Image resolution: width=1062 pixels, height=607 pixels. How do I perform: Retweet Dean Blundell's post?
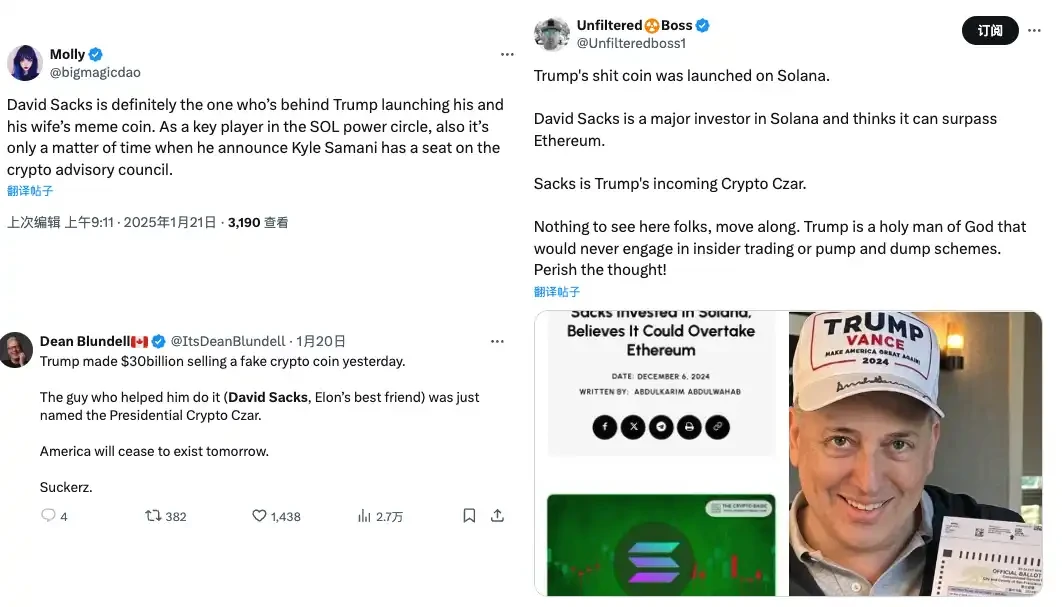pyautogui.click(x=155, y=515)
